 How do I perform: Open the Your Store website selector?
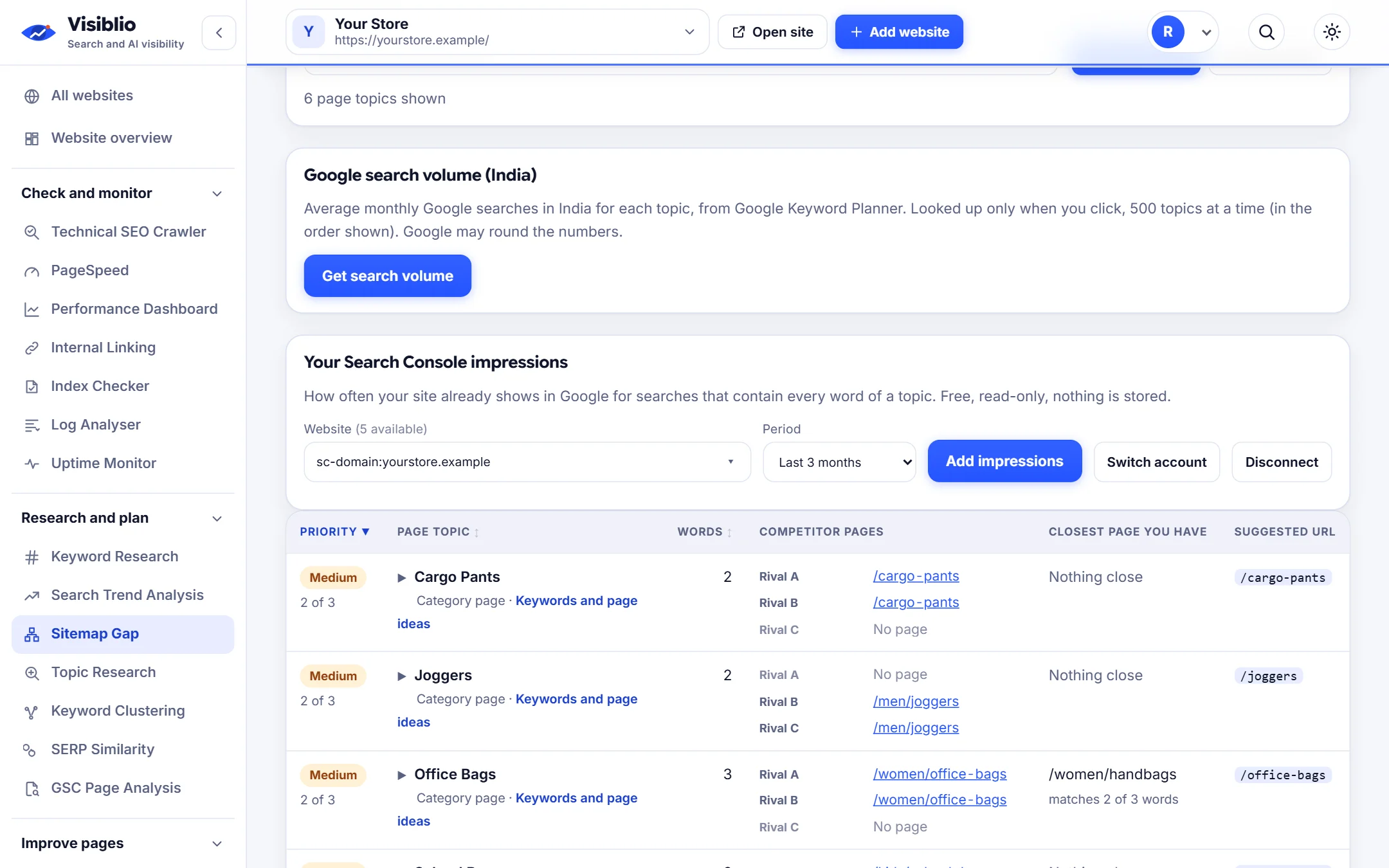click(x=497, y=32)
